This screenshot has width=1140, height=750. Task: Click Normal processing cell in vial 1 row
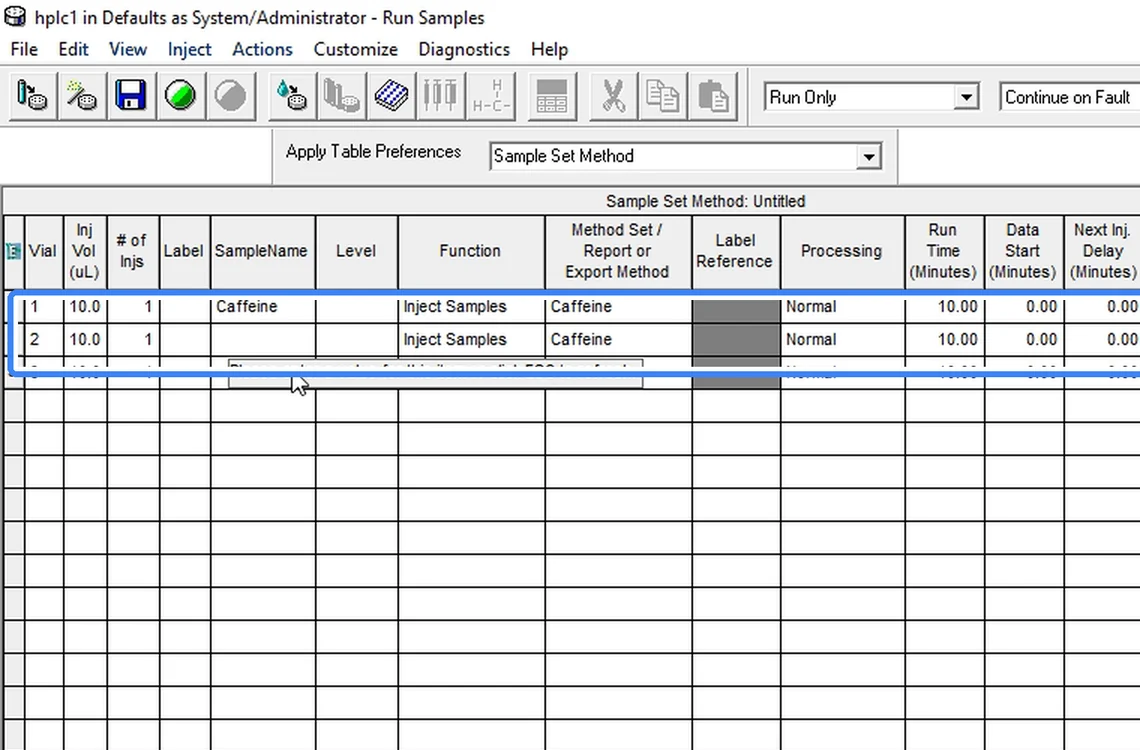pos(843,307)
